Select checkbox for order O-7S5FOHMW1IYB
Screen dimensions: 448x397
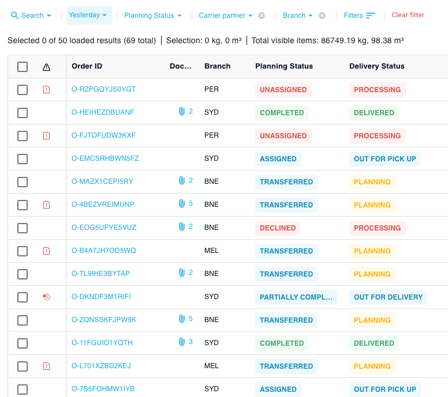tap(22, 389)
